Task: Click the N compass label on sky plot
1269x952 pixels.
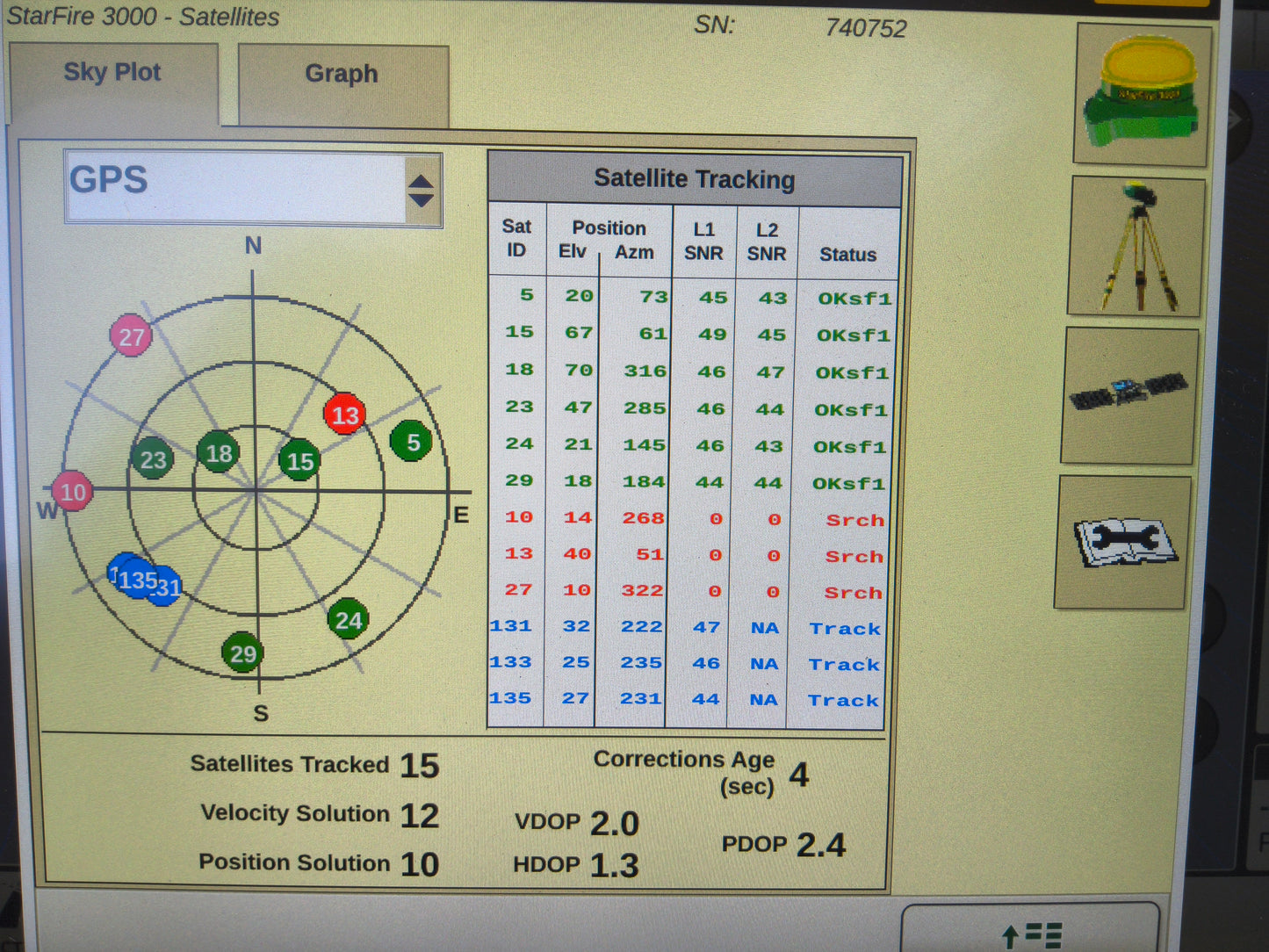Action: click(253, 246)
